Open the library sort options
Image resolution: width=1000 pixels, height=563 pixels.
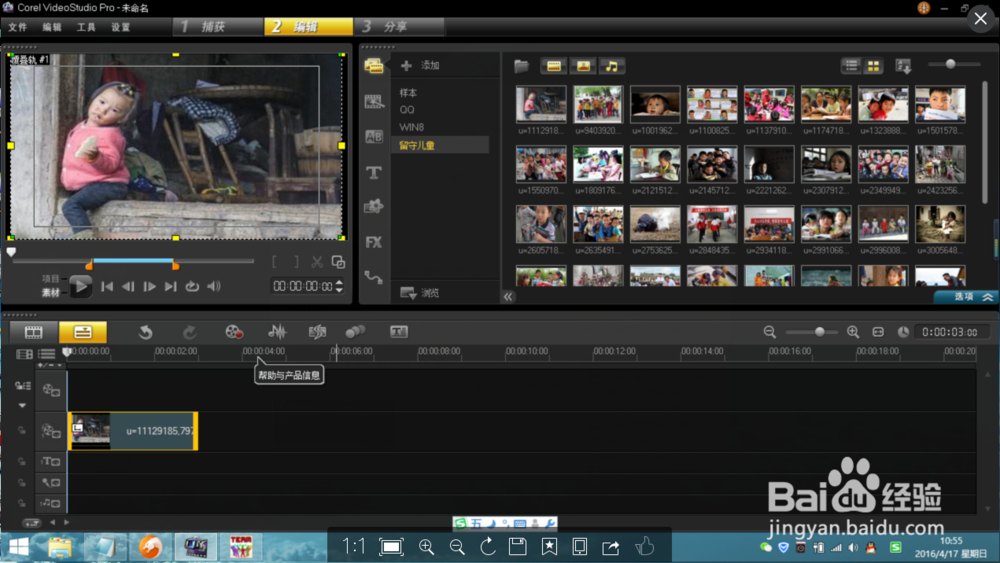click(903, 66)
